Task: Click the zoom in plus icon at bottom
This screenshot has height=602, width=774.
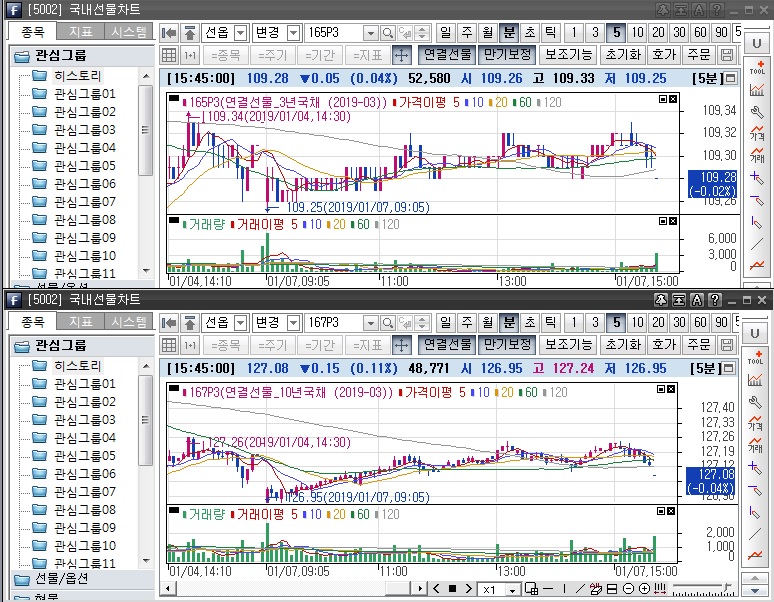Action: tap(645, 589)
